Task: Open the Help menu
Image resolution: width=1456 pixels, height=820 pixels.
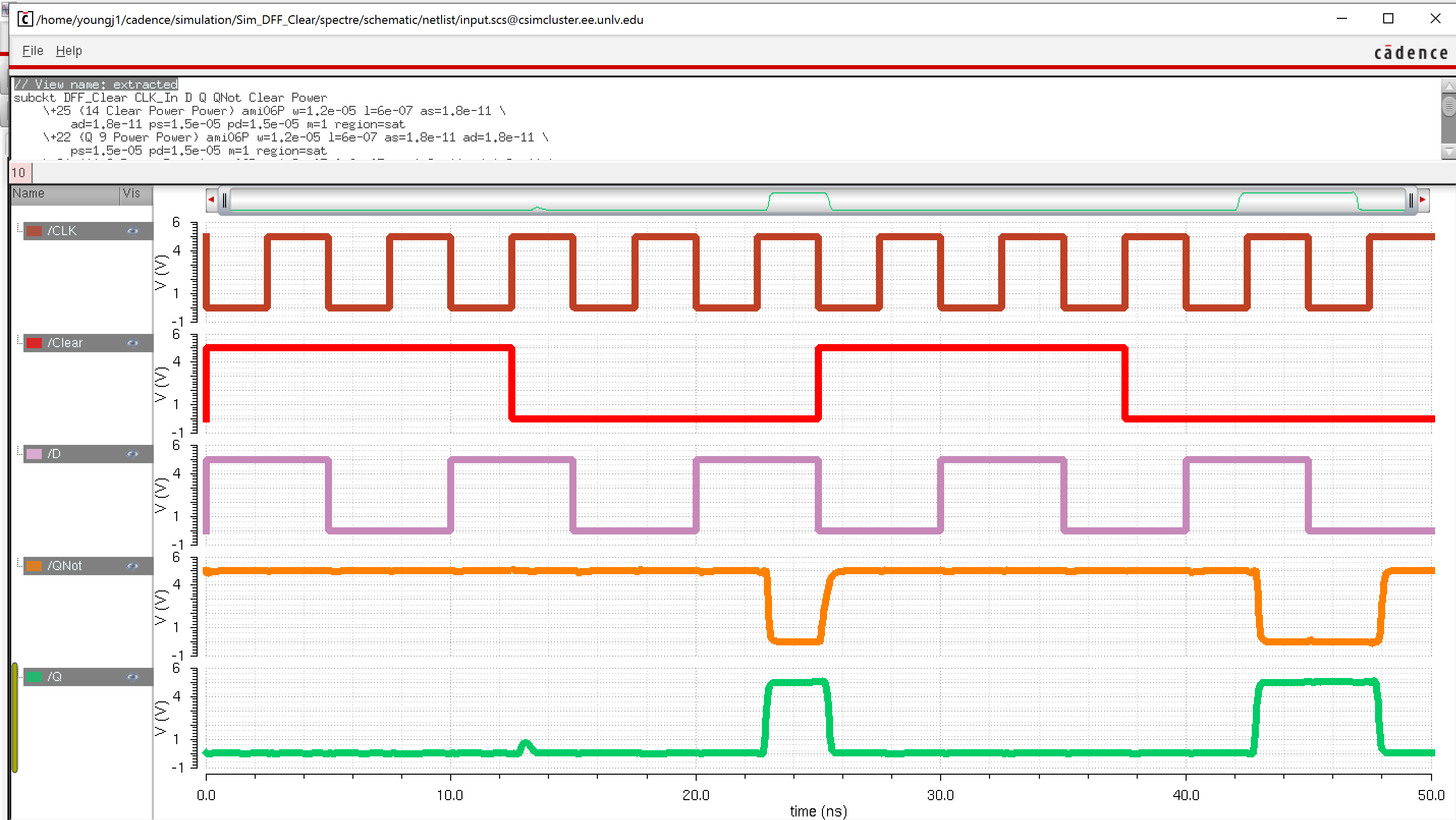Action: pos(68,51)
